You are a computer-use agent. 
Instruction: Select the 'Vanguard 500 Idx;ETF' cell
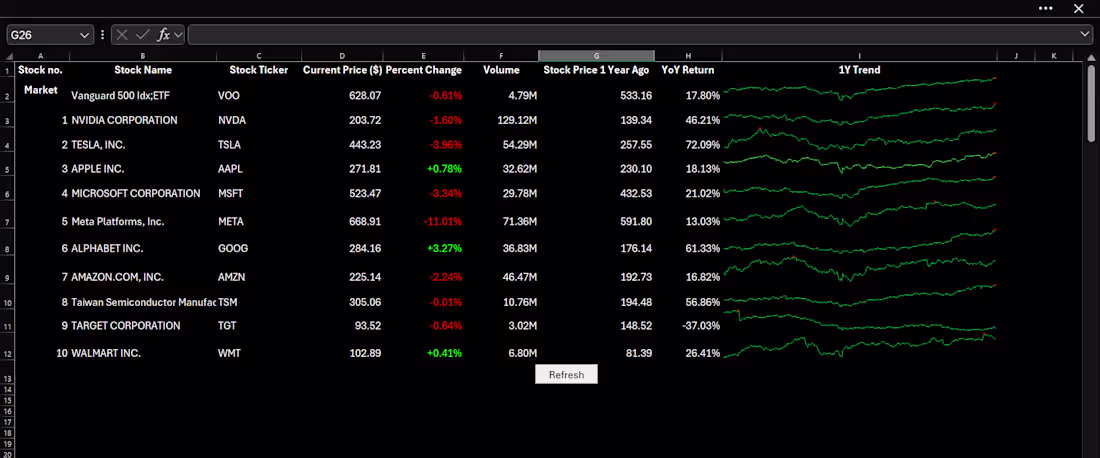(x=120, y=95)
